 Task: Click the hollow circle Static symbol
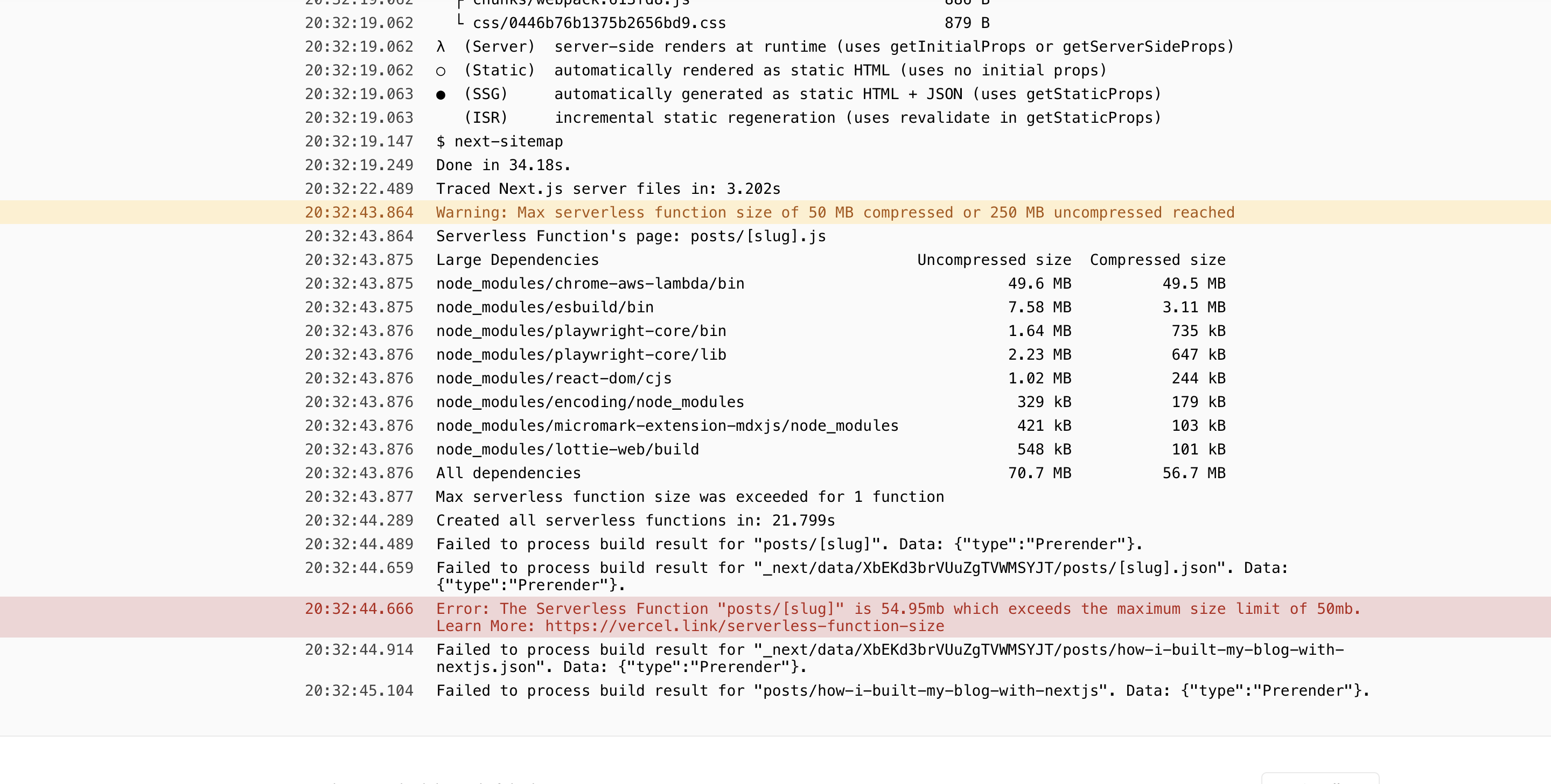[441, 71]
